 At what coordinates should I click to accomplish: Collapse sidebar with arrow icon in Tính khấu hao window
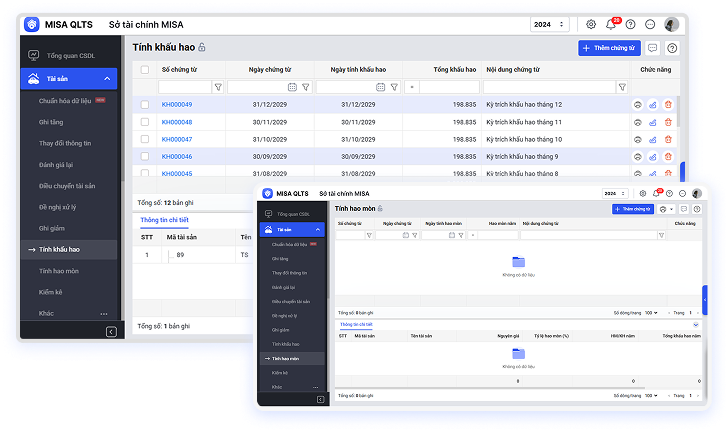pyautogui.click(x=111, y=332)
